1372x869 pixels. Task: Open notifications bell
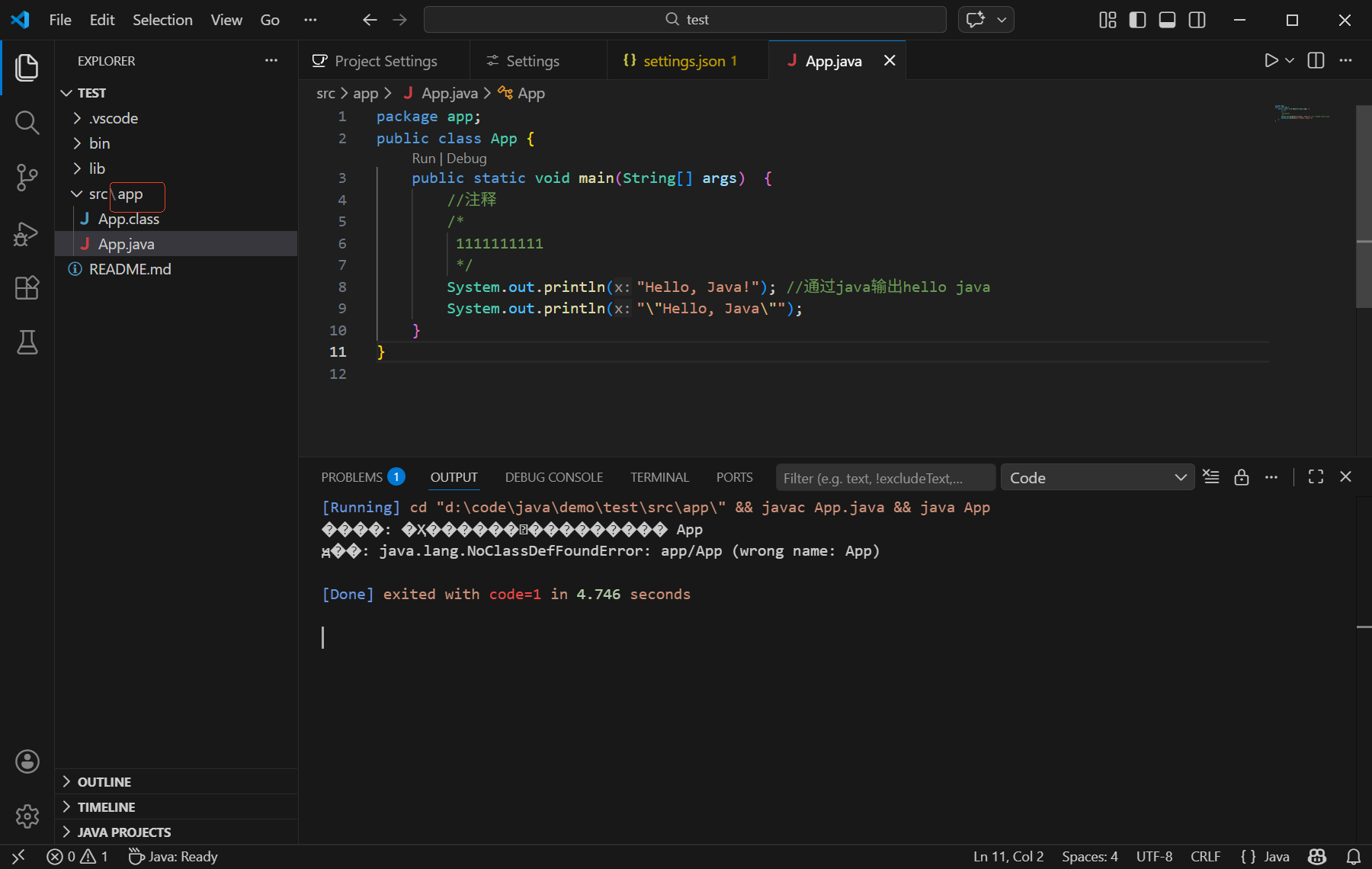1354,857
